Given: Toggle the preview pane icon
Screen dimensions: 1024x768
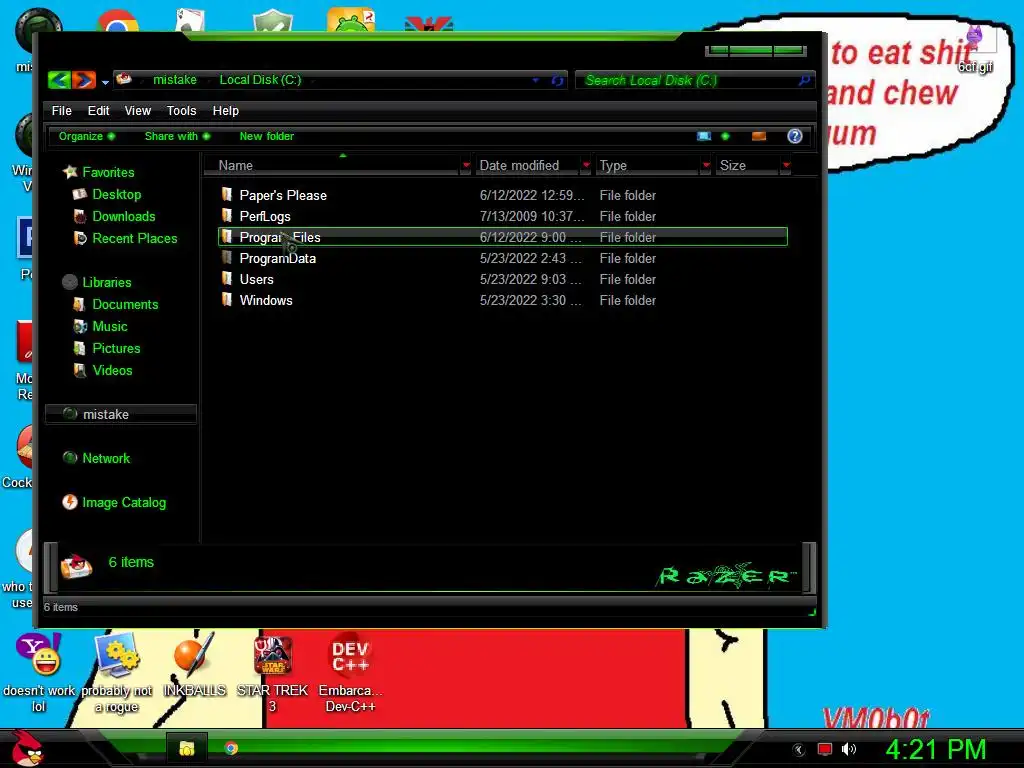Looking at the screenshot, I should pos(758,136).
